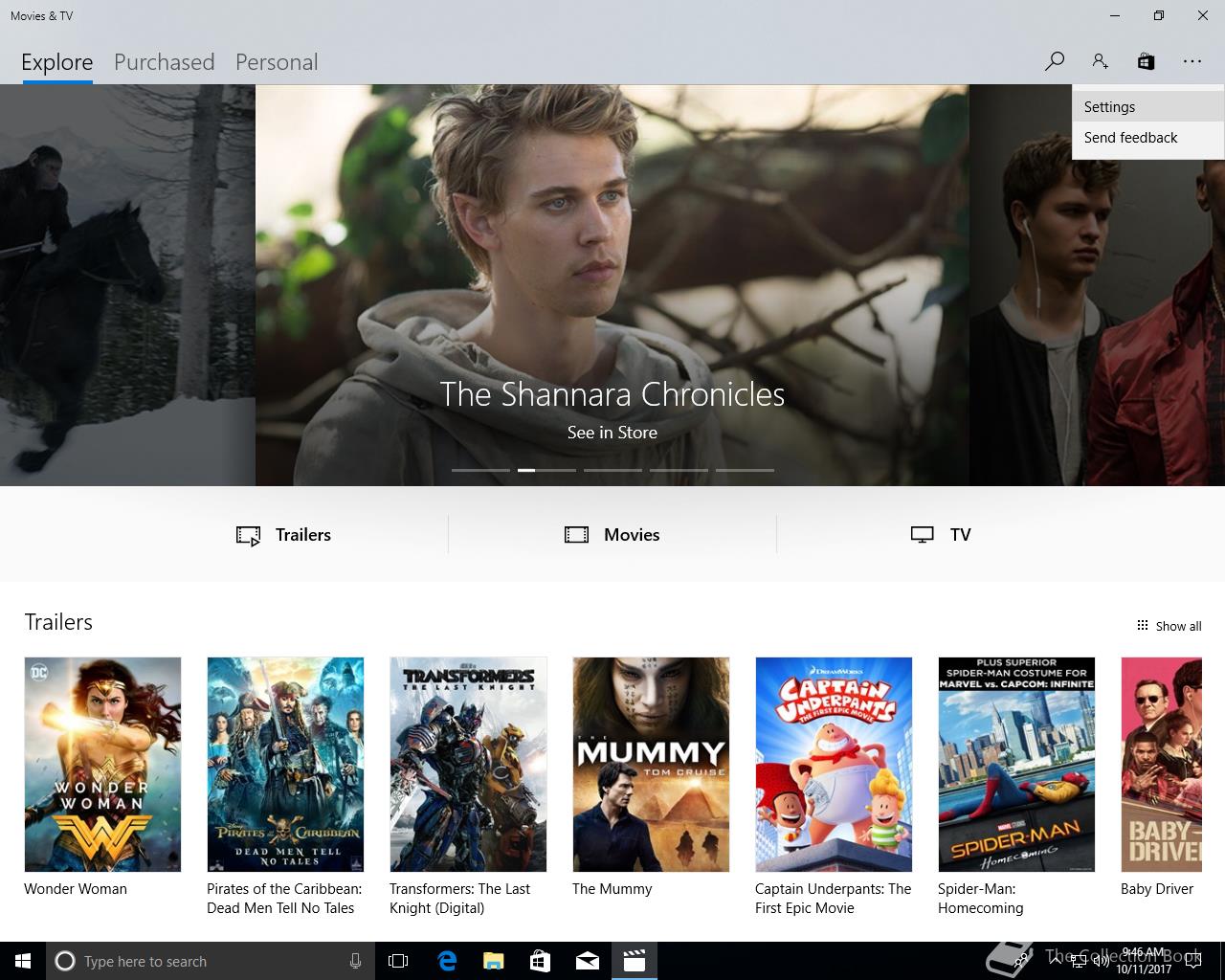Launch Microsoft Edge from taskbar

446,961
